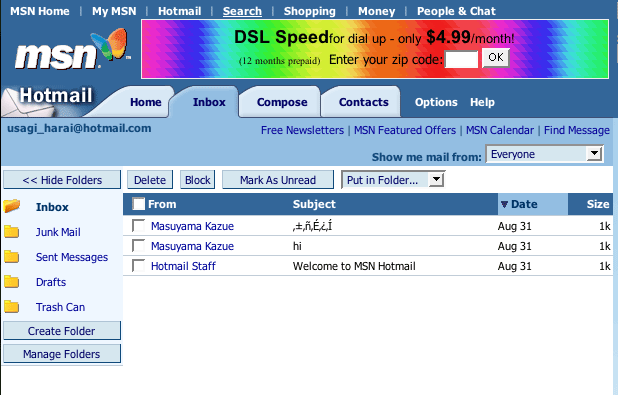The width and height of the screenshot is (618, 395).
Task: Click the usagi_harai@hotmail.com address text
Action: (79, 128)
